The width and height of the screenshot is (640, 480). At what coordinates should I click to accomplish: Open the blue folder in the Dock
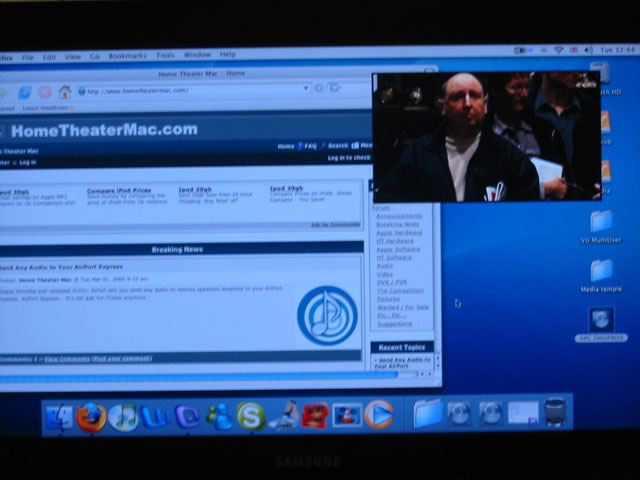click(427, 413)
